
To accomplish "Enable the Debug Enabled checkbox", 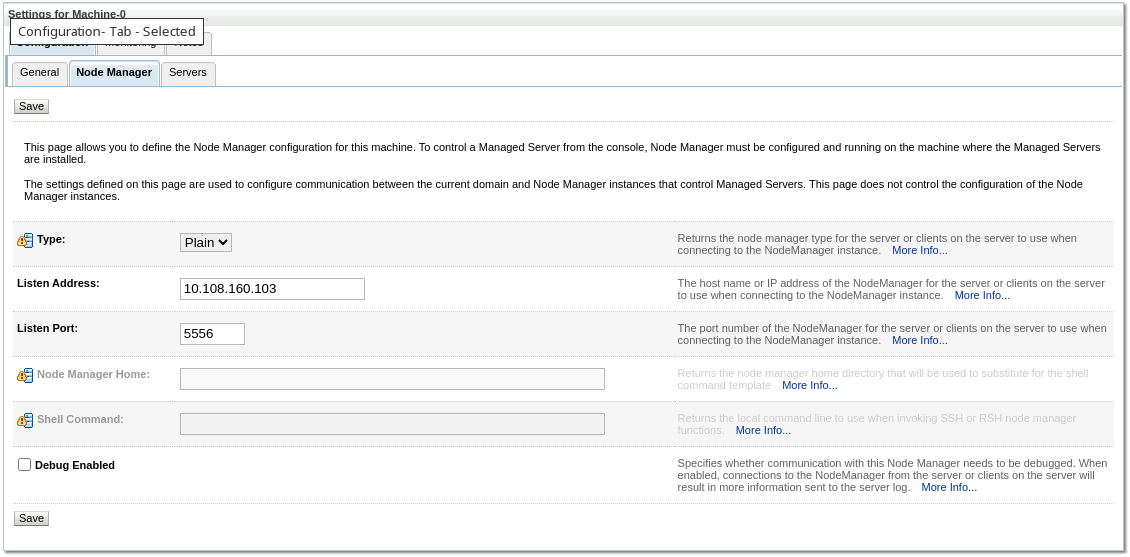I will [25, 465].
